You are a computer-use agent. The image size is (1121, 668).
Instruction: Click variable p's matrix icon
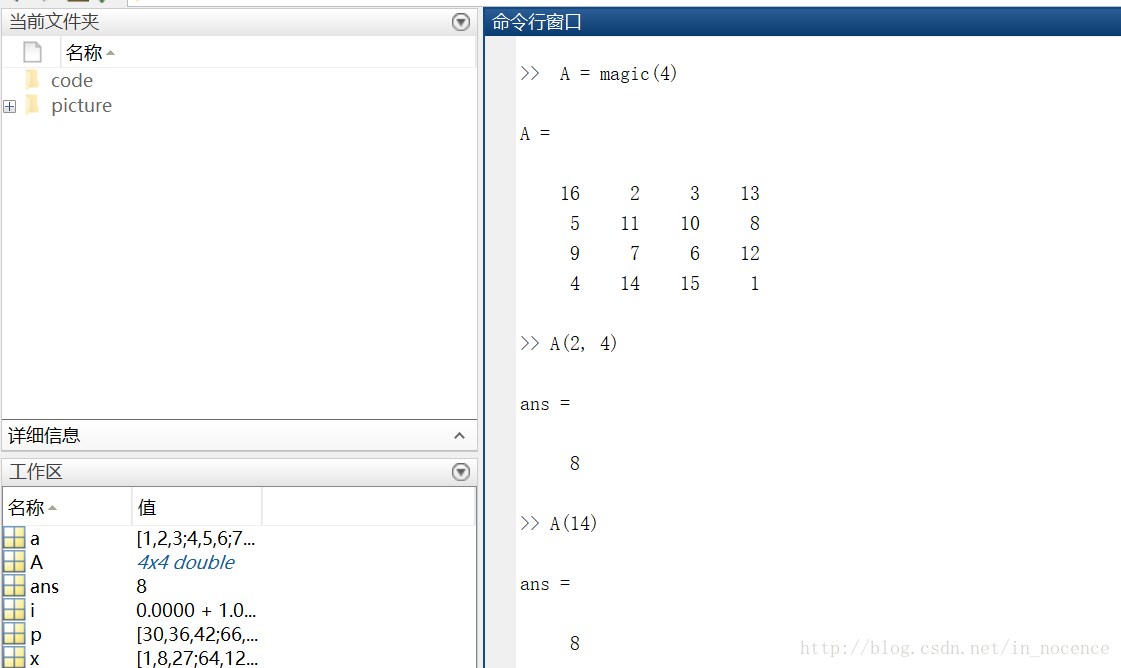[x=14, y=635]
